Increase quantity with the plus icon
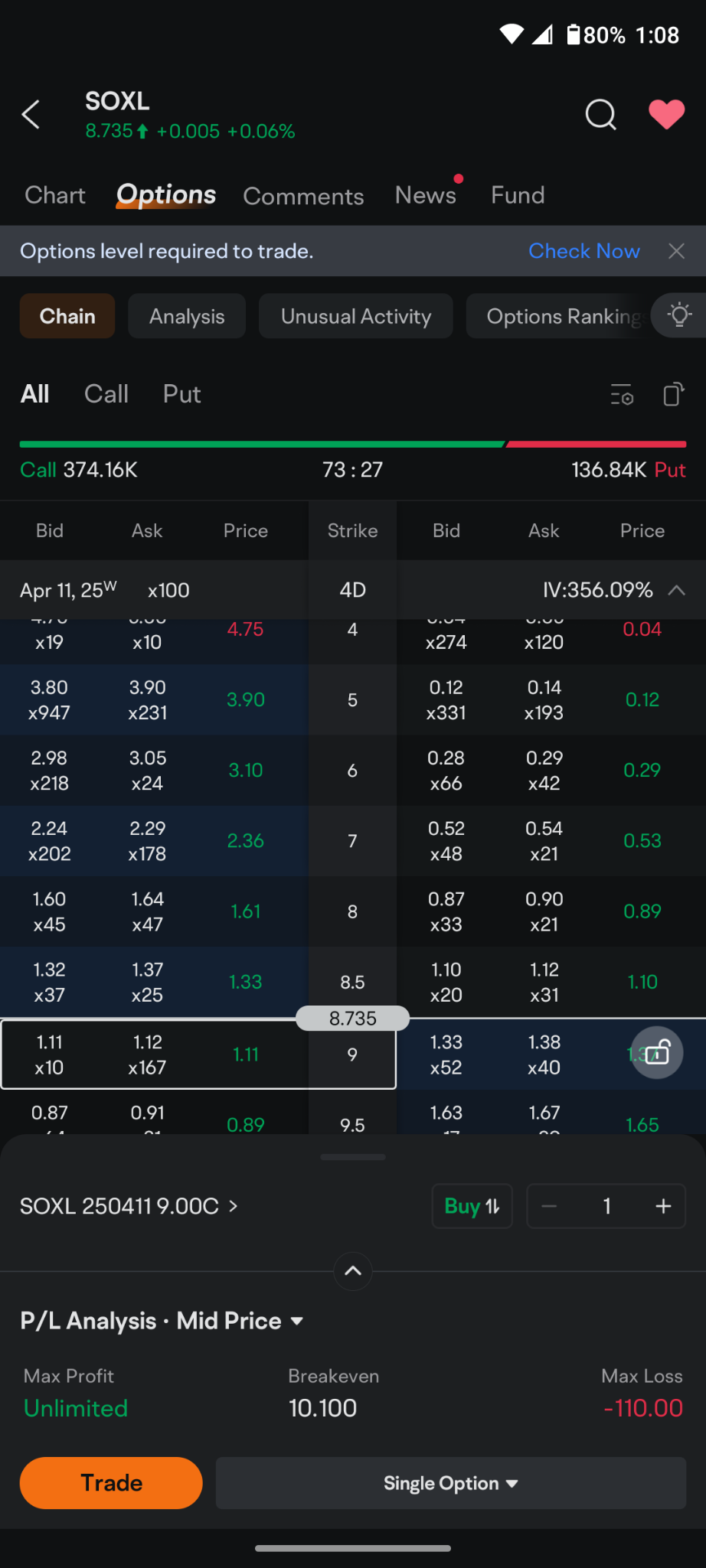This screenshot has width=706, height=1568. pos(663,1206)
